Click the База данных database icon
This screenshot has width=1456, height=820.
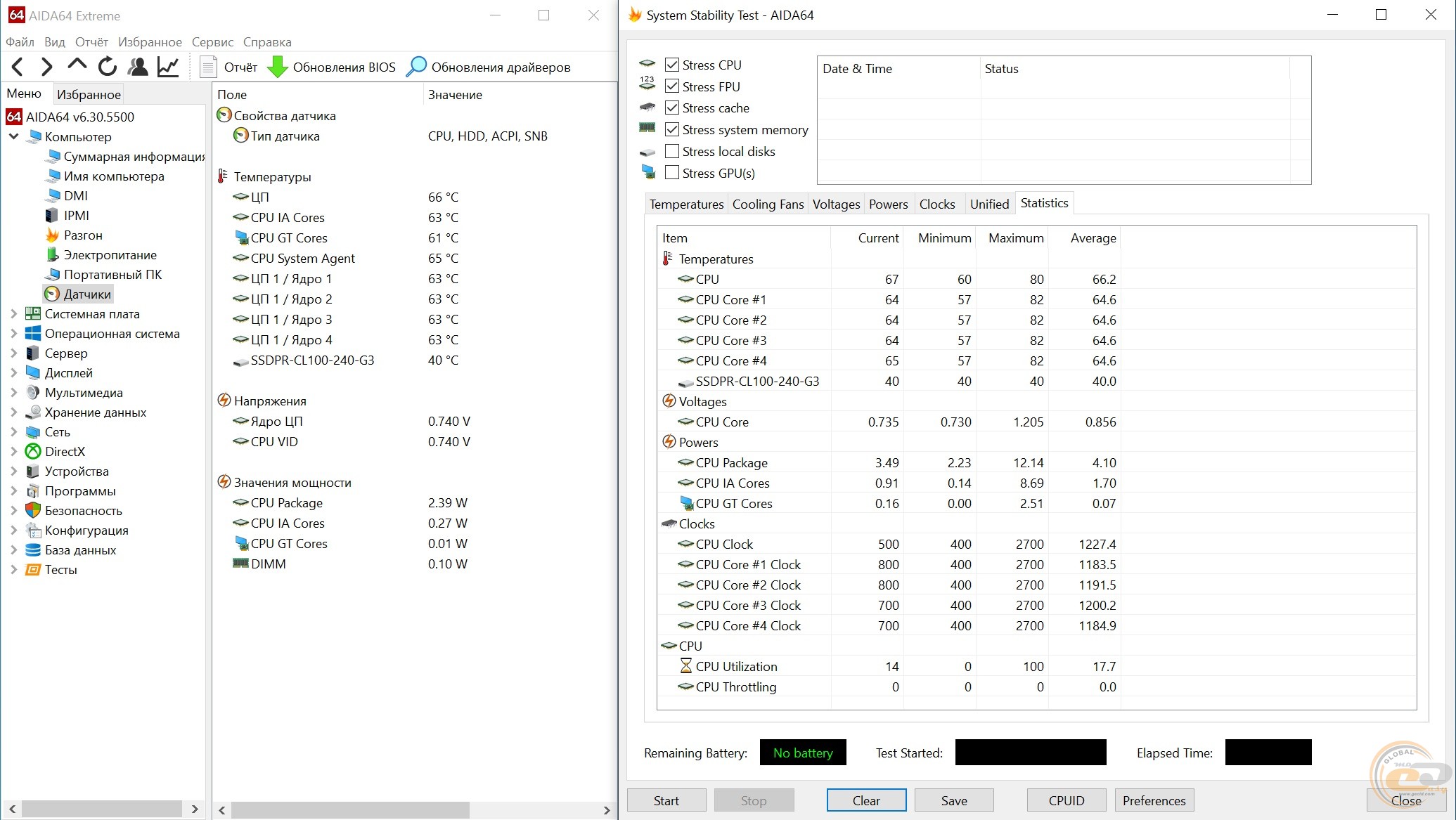click(x=33, y=550)
